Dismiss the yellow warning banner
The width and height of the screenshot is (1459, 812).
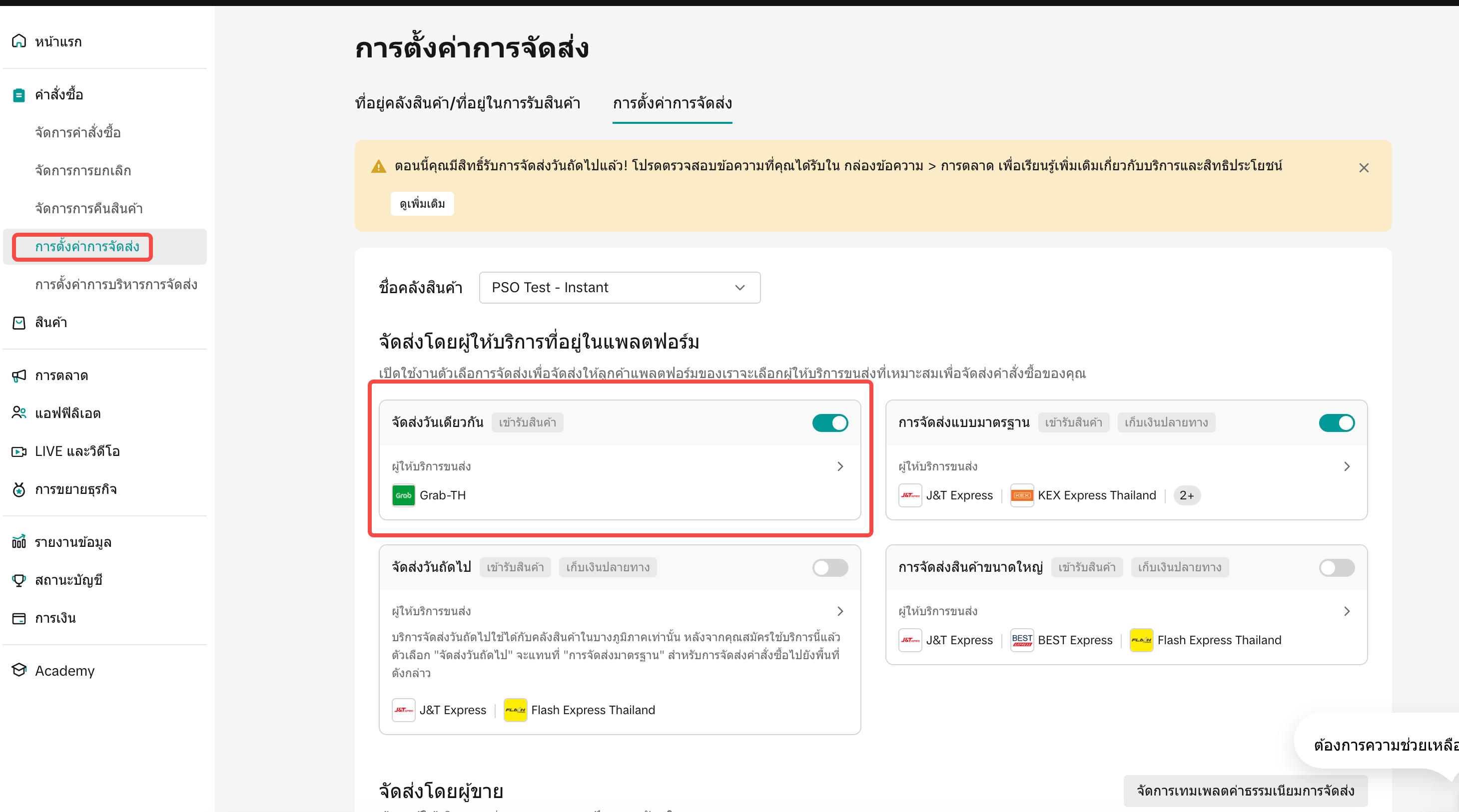click(1363, 168)
